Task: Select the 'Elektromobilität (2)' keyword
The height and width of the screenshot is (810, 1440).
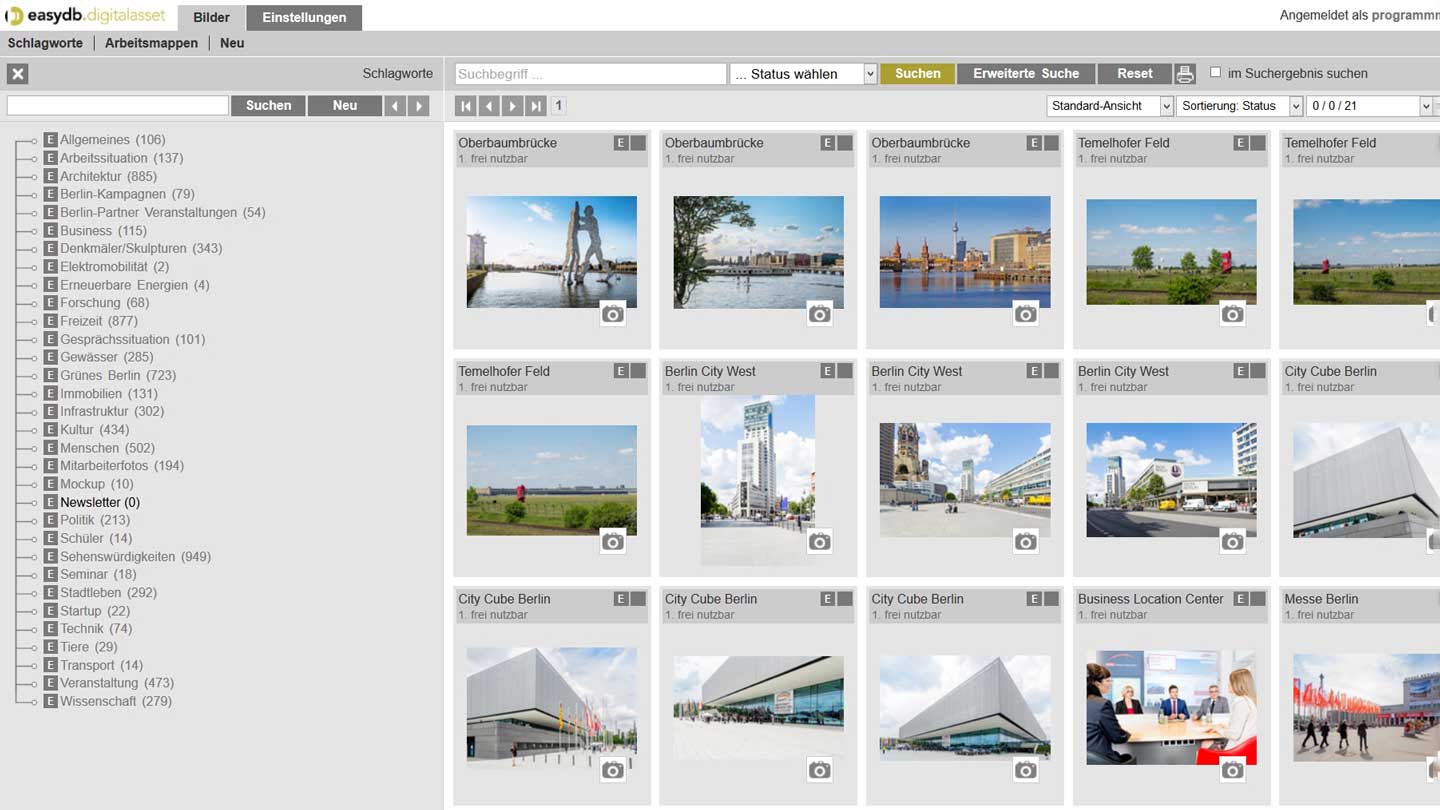Action: point(115,267)
